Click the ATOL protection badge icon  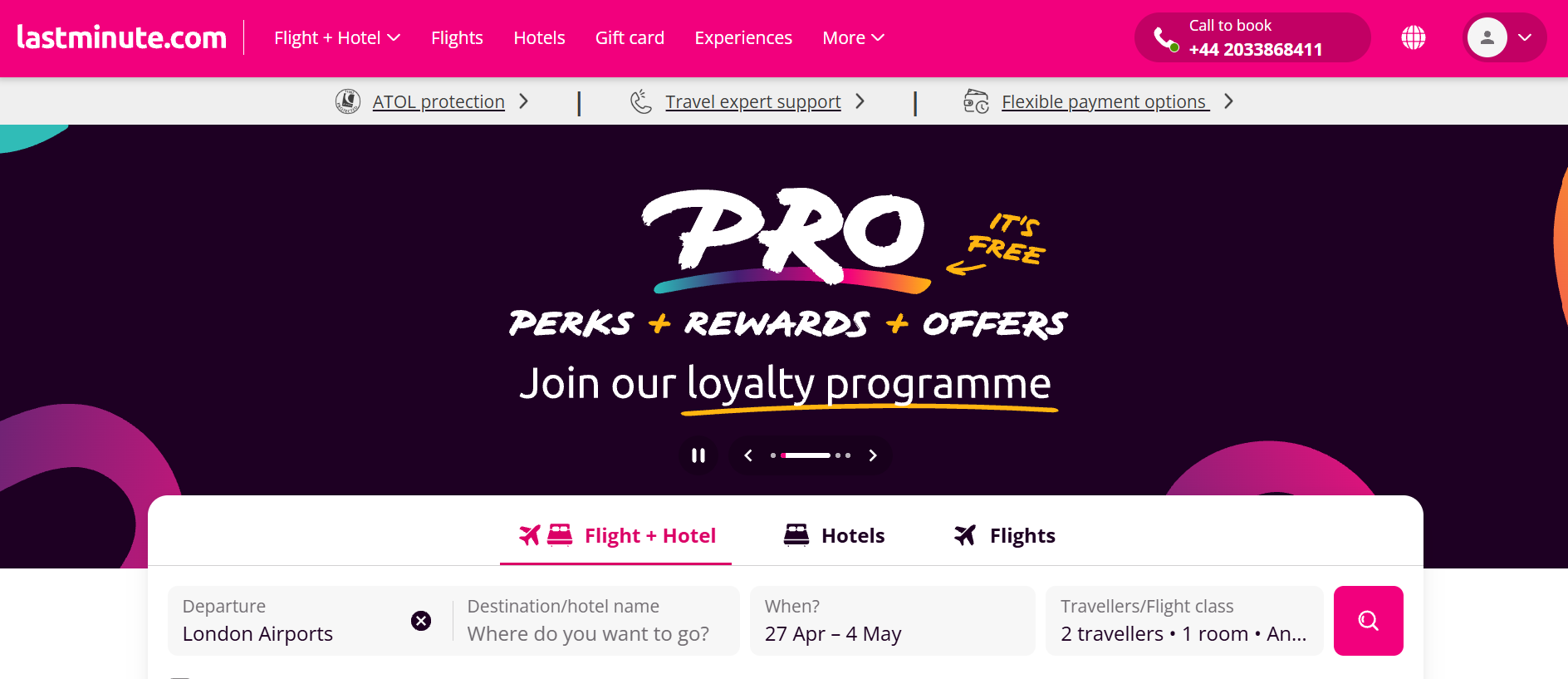pyautogui.click(x=348, y=101)
